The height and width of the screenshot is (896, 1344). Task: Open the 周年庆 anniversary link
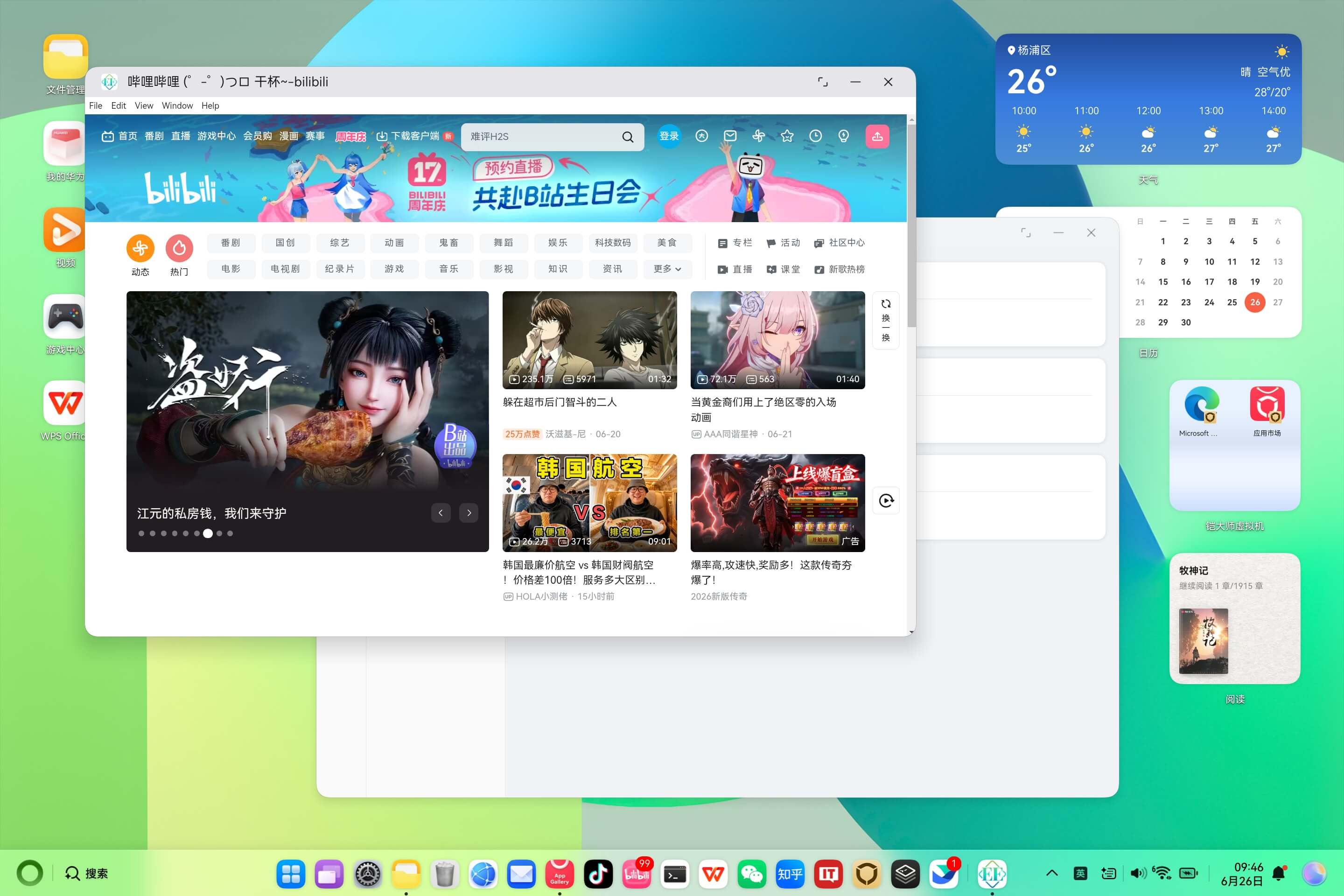click(350, 136)
